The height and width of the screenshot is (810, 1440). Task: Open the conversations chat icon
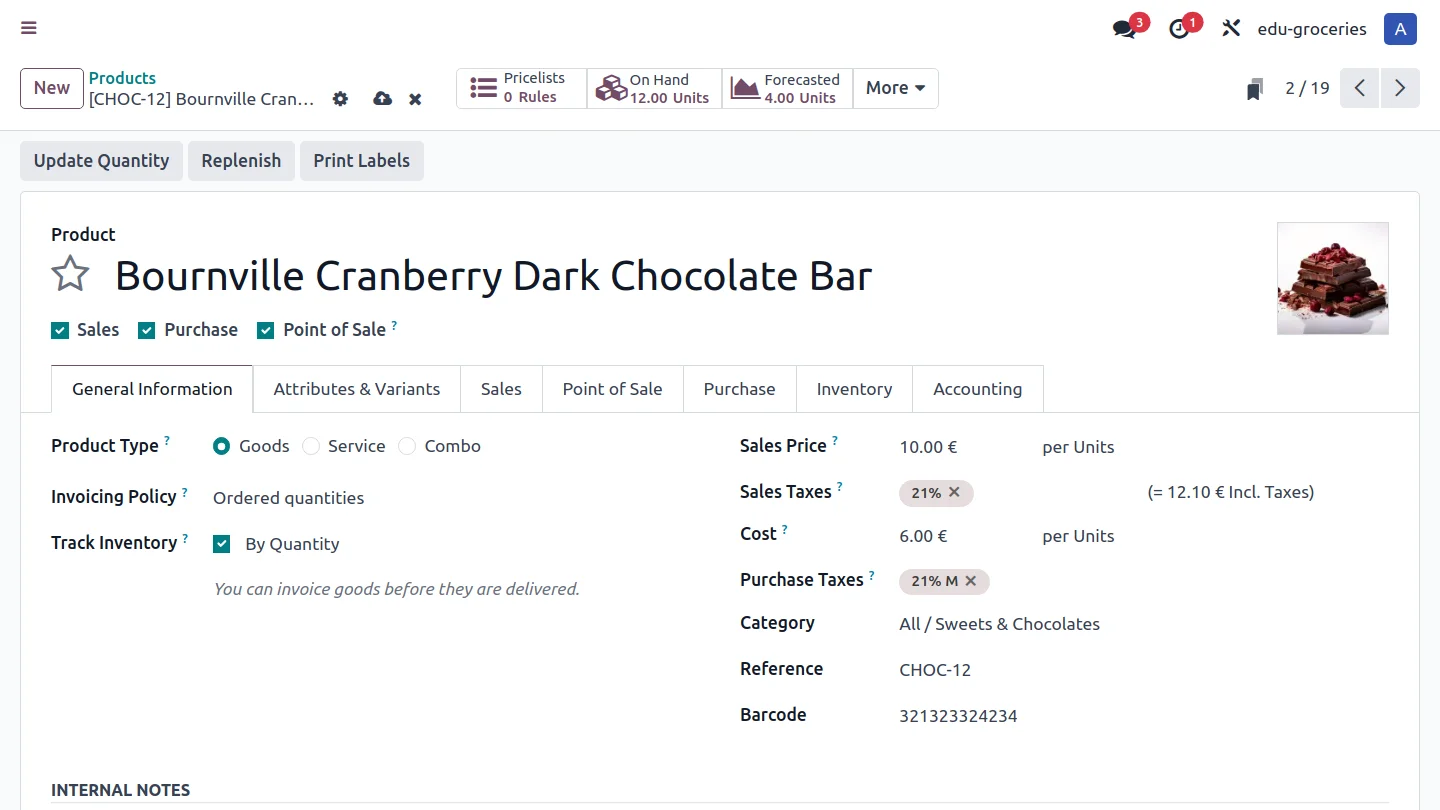pos(1125,29)
